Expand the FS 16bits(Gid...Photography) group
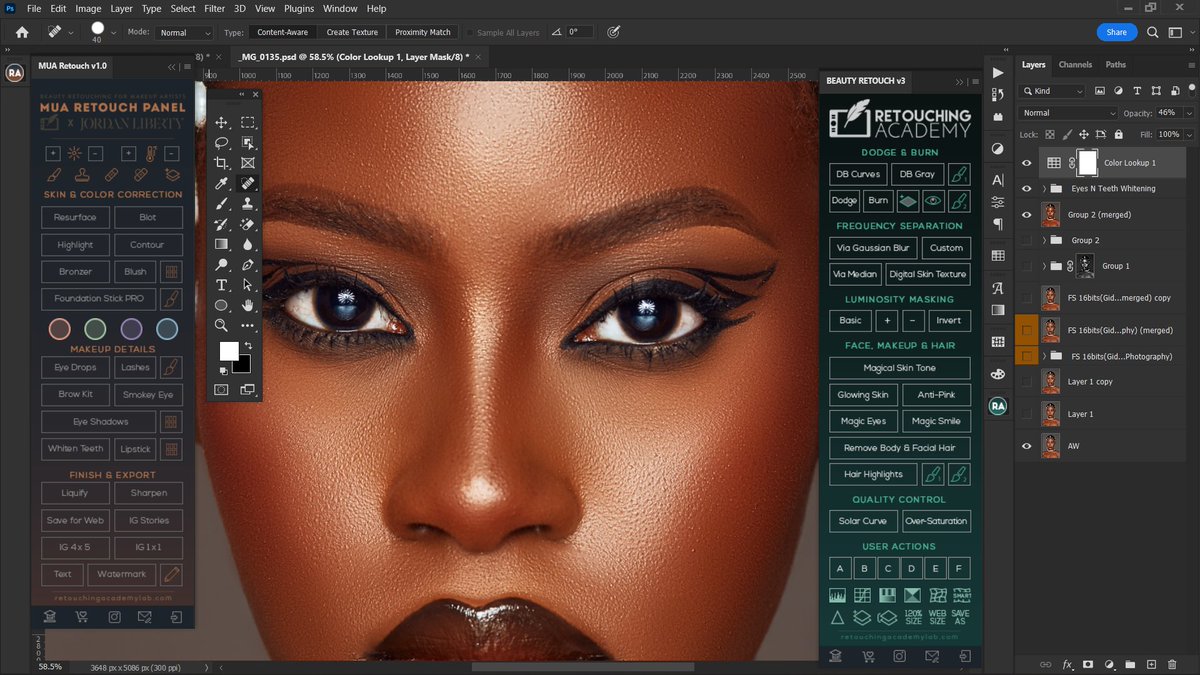This screenshot has width=1200, height=675. click(x=1044, y=356)
